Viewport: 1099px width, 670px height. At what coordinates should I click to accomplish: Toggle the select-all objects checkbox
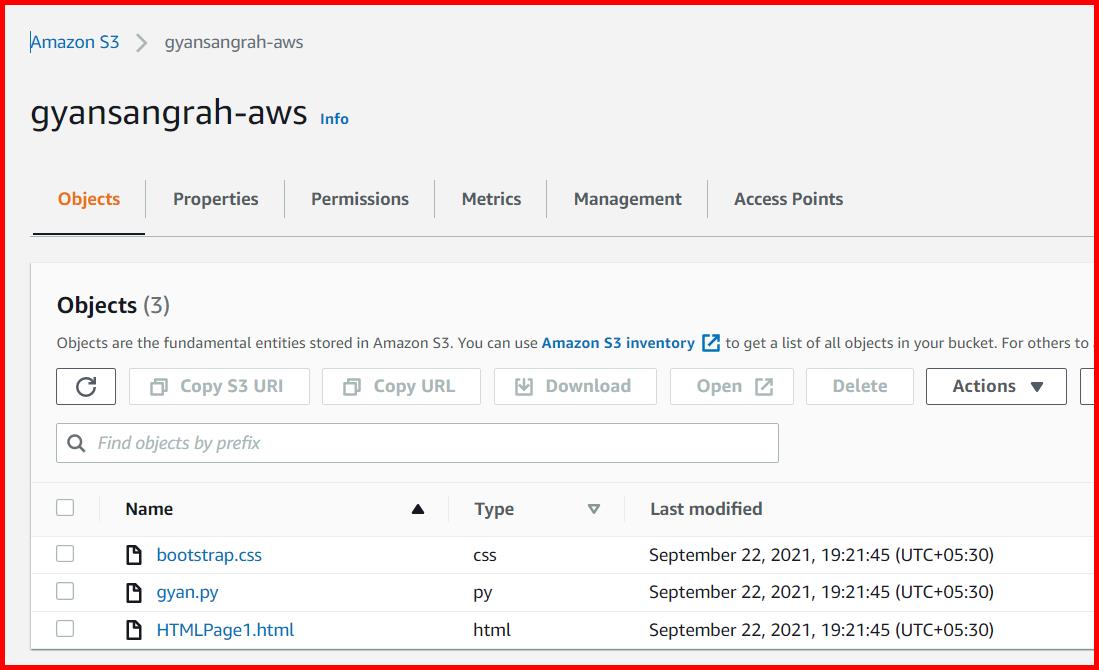coord(65,507)
